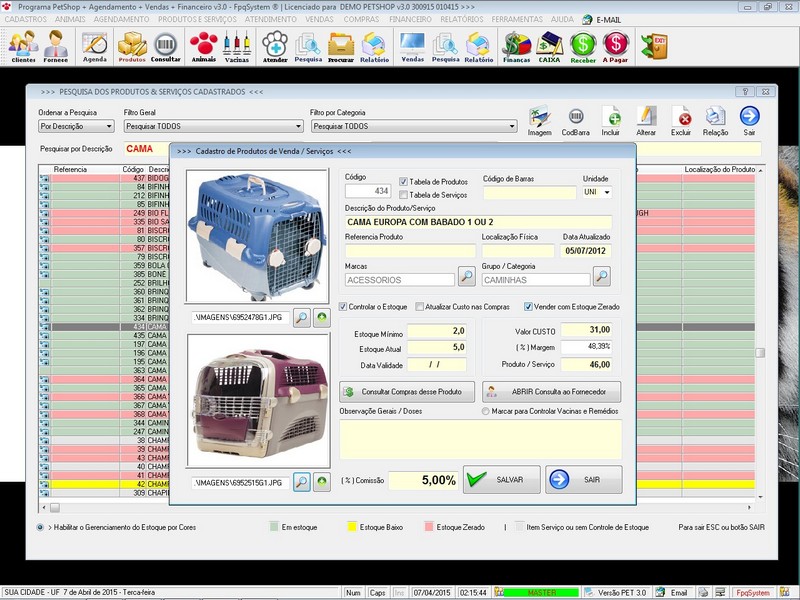Image resolution: width=800 pixels, height=600 pixels.
Task: Open the Clientes toolbar icon
Action: [23, 45]
